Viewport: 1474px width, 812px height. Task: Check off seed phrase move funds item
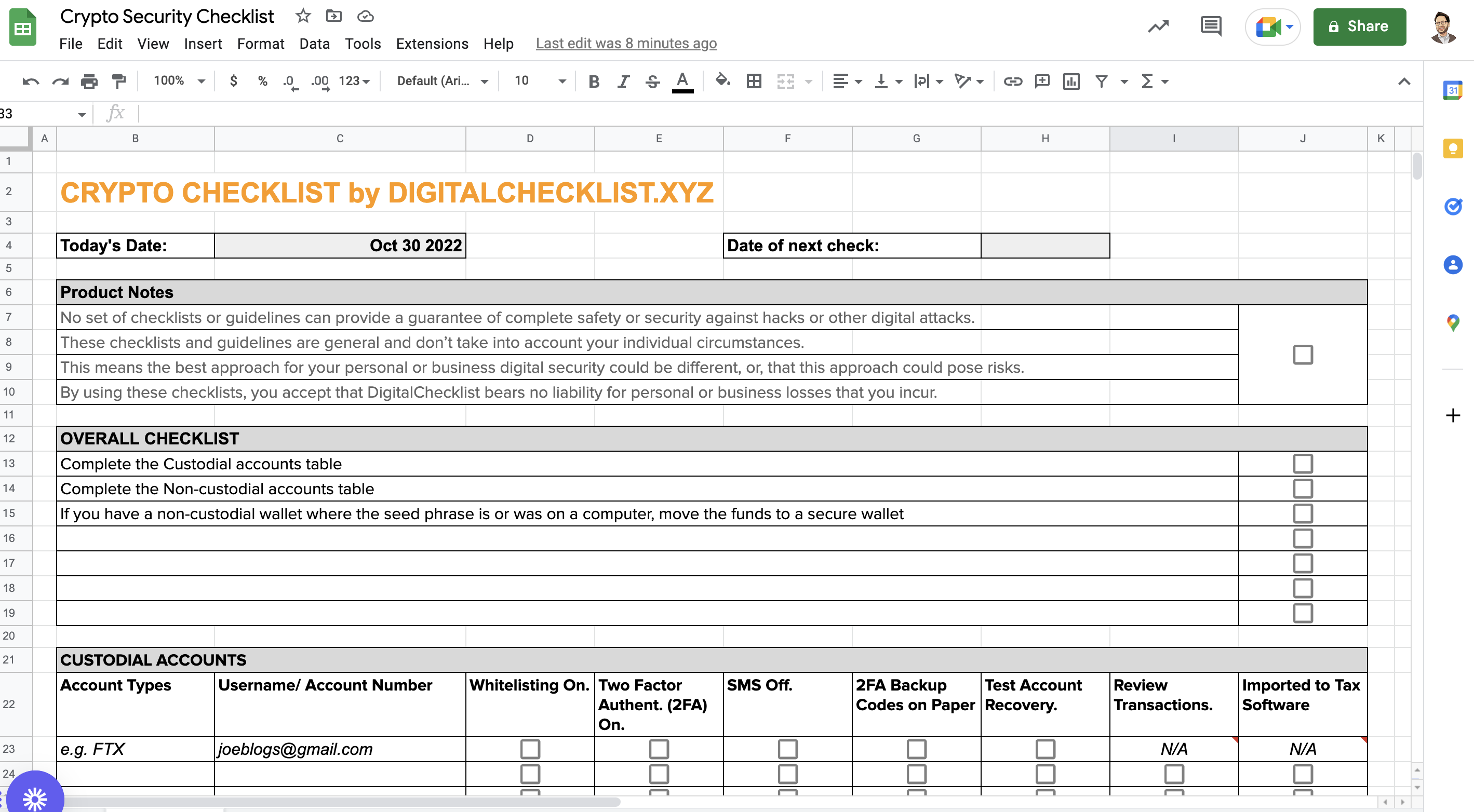pyautogui.click(x=1303, y=513)
